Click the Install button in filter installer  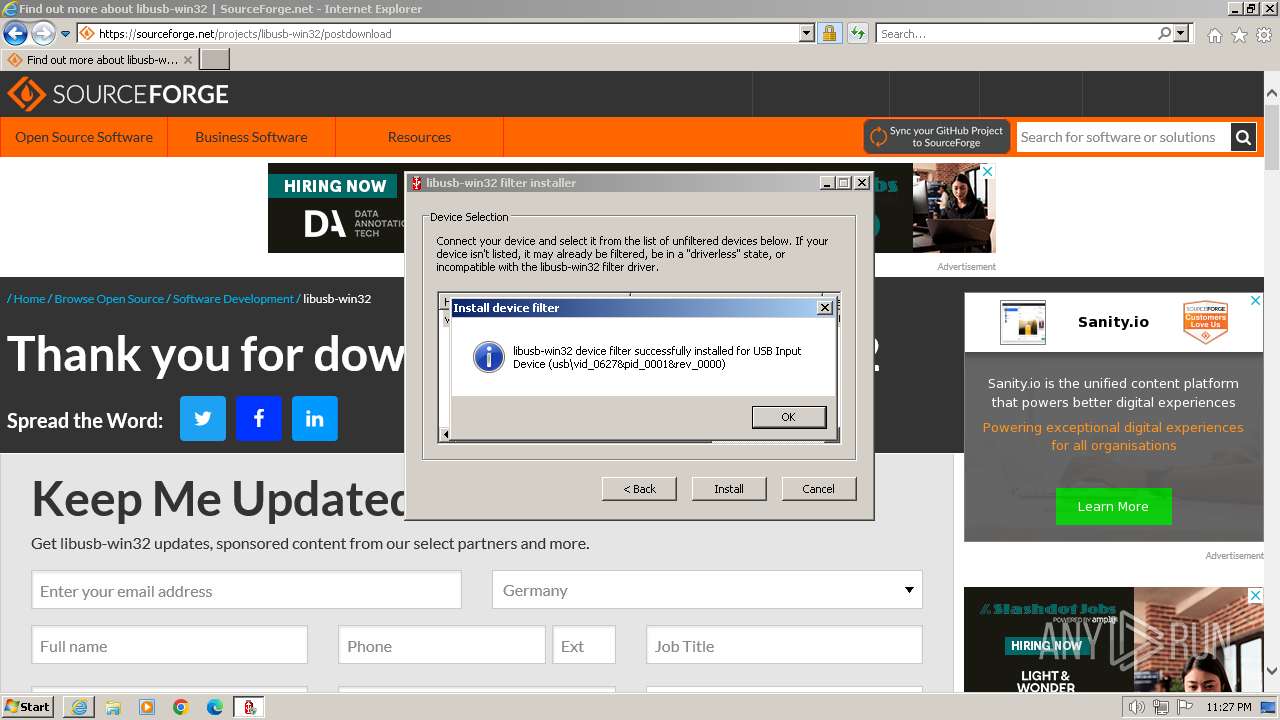728,489
